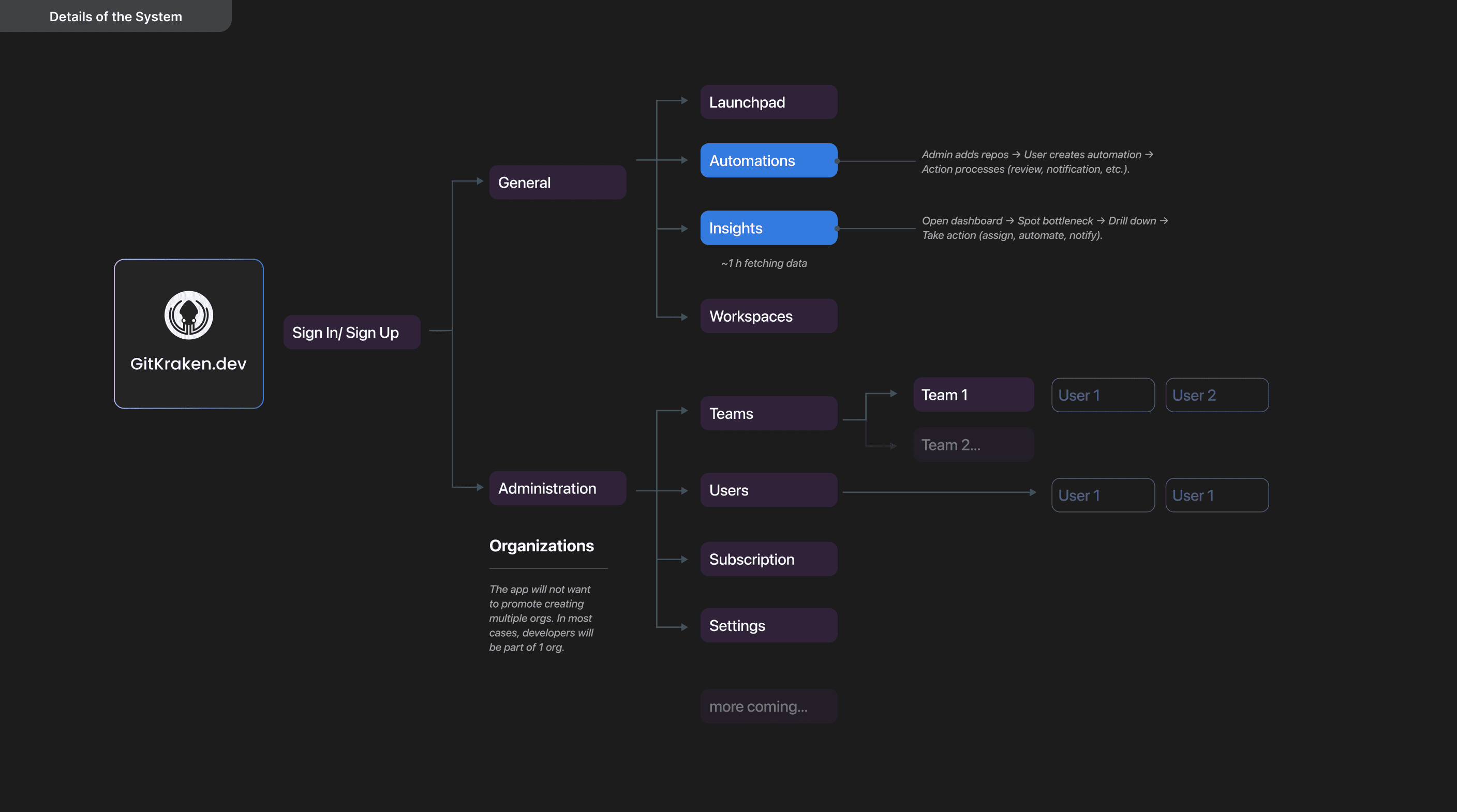Click the User 2 outlined box

[x=1216, y=395]
